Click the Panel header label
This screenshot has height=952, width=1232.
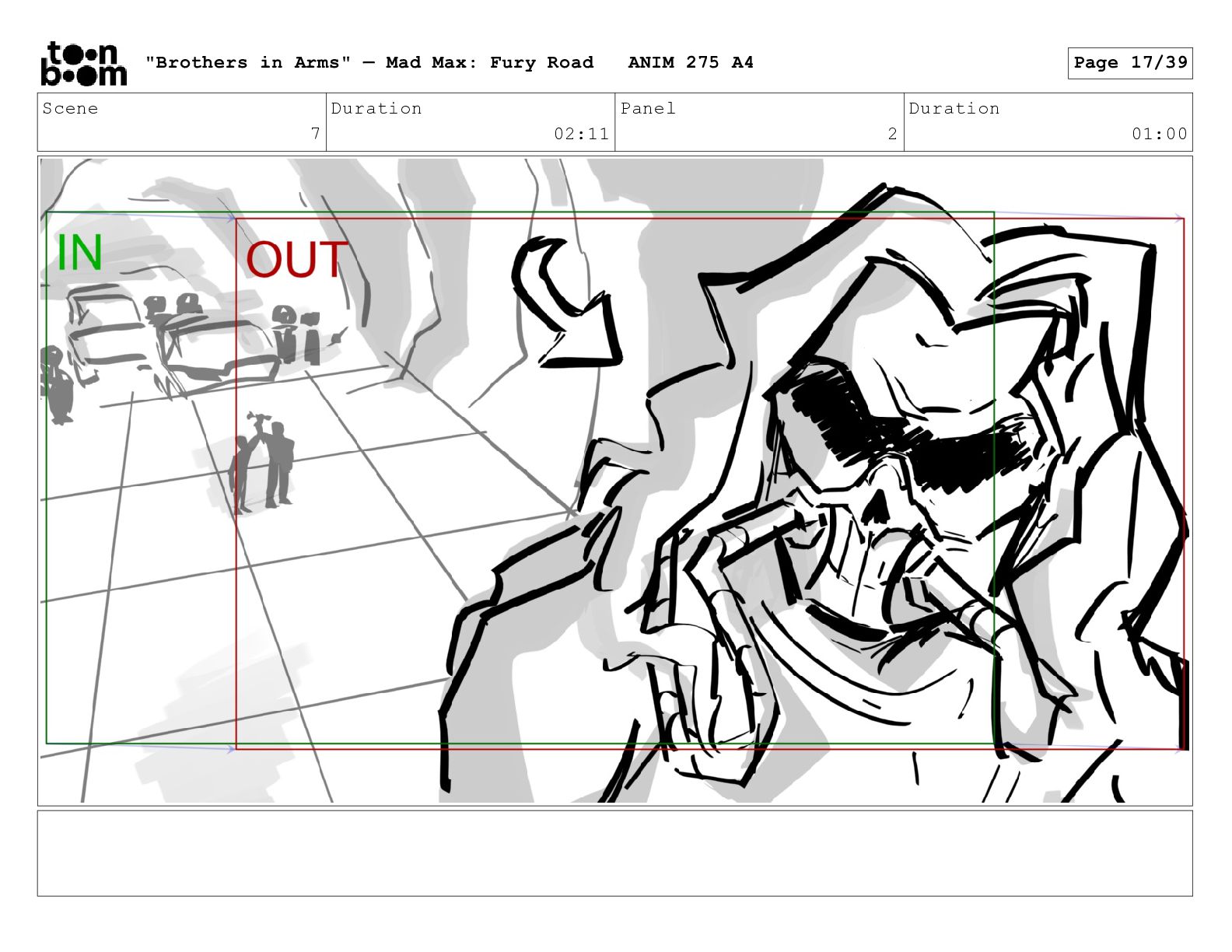tap(648, 108)
